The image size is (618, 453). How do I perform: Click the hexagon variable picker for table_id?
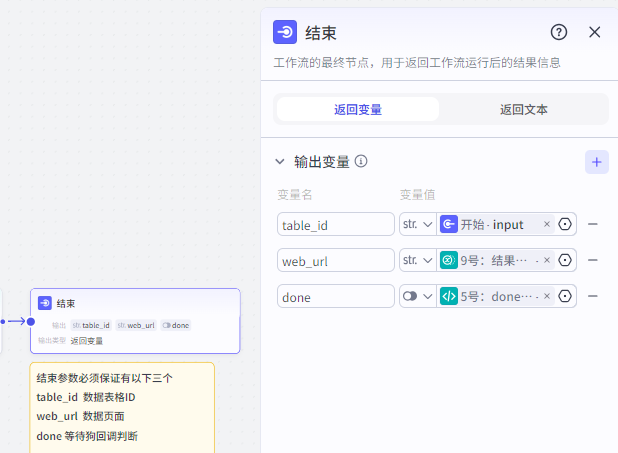pos(565,224)
